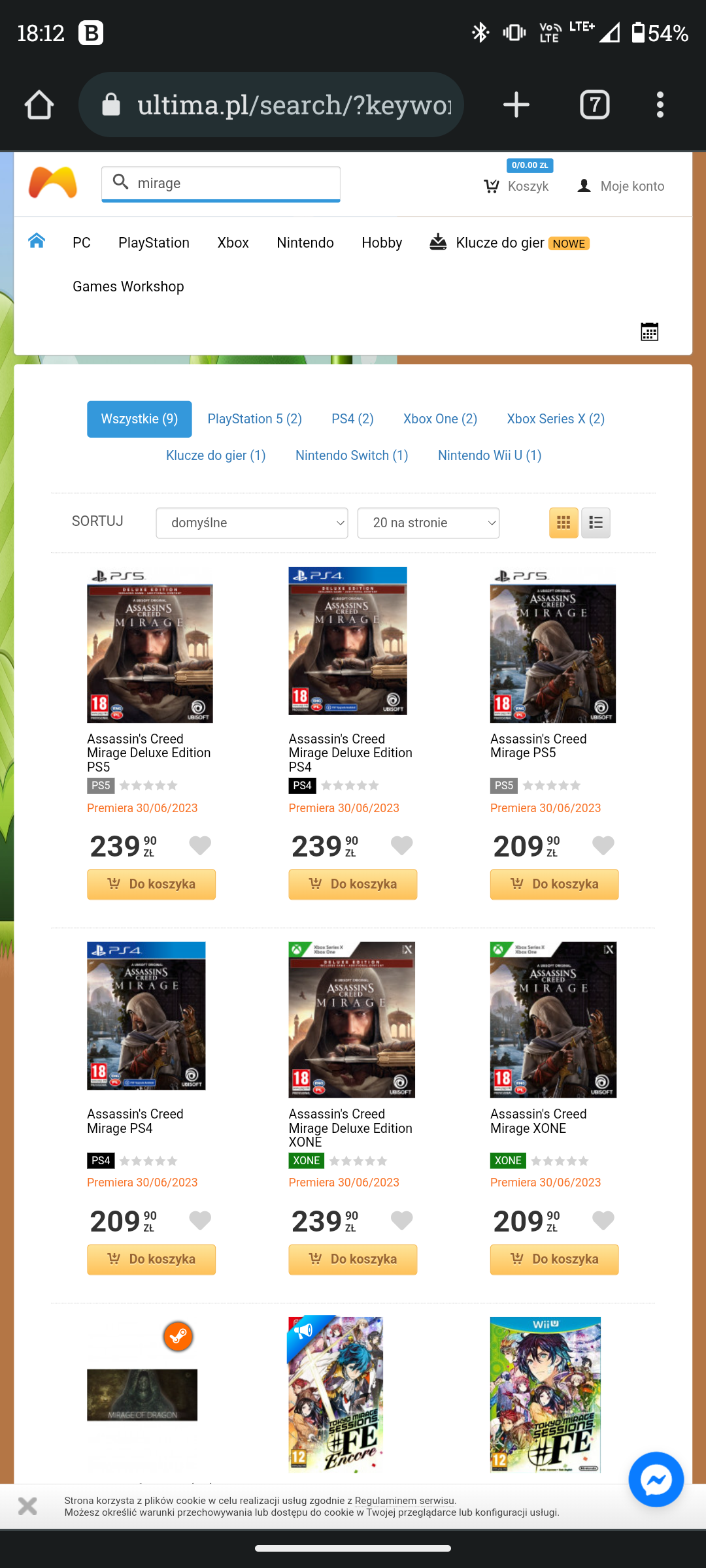706x1568 pixels.
Task: Add Assassin's Creed Mirage PS5 to wishlist heart
Action: click(603, 845)
